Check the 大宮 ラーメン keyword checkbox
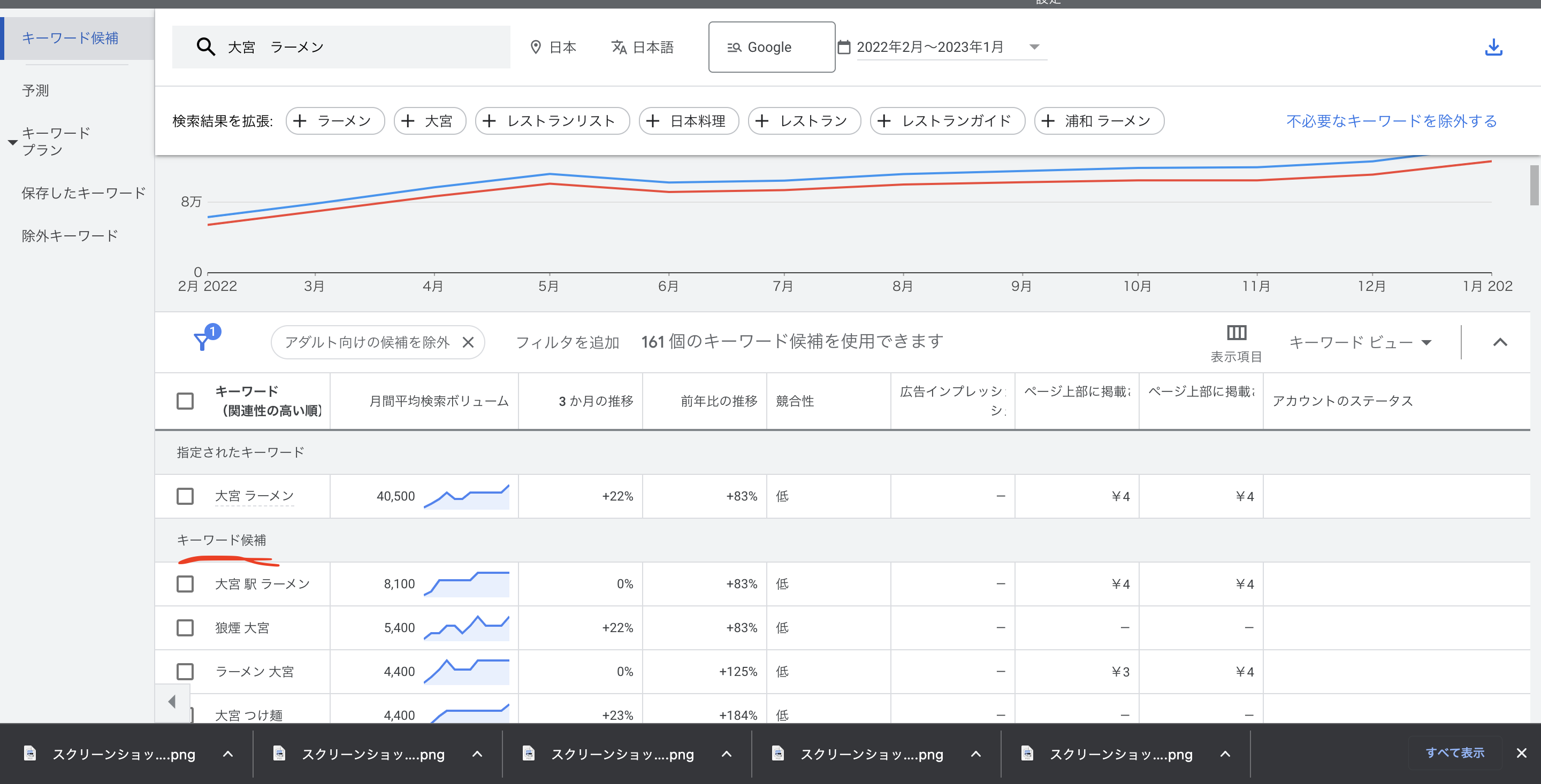1541x784 pixels. [186, 496]
